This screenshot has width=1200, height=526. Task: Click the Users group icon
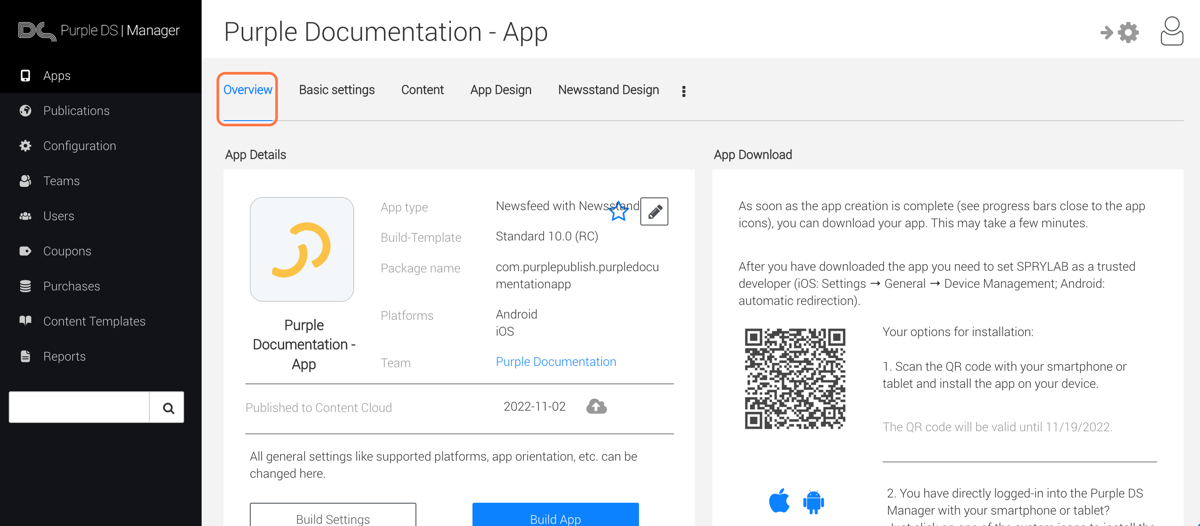coord(25,216)
